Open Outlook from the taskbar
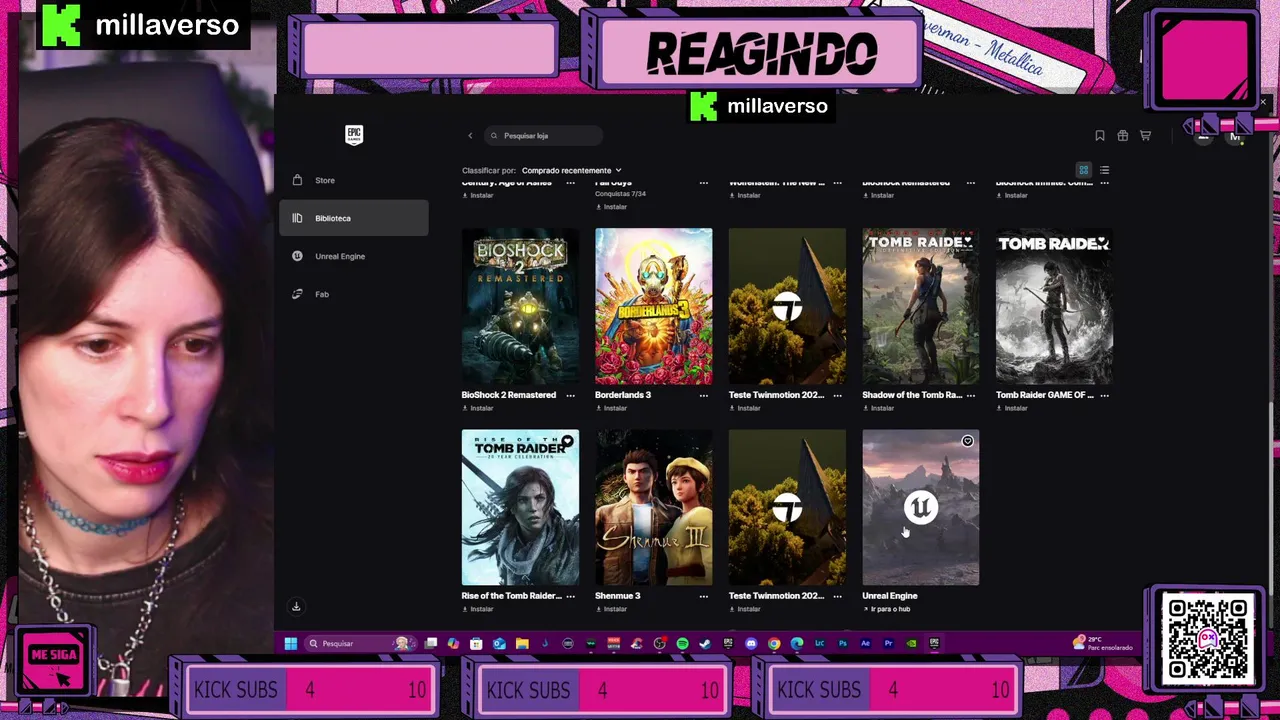 tap(499, 643)
